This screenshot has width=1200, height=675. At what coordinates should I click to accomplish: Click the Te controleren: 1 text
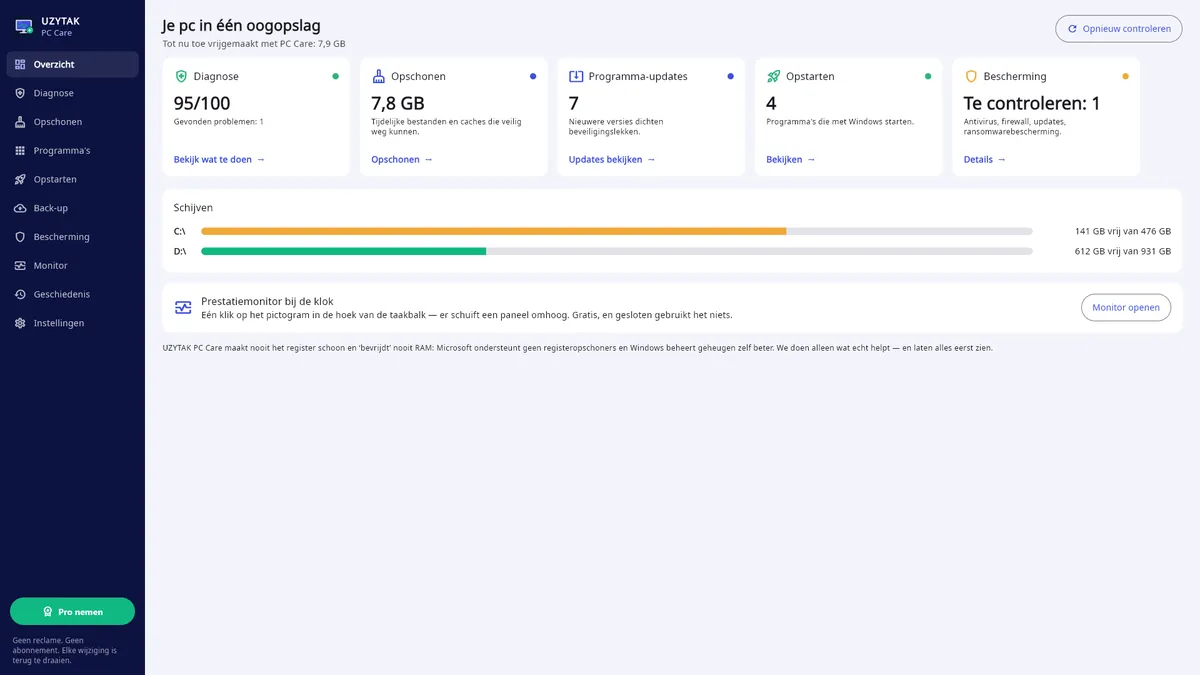tap(1032, 103)
